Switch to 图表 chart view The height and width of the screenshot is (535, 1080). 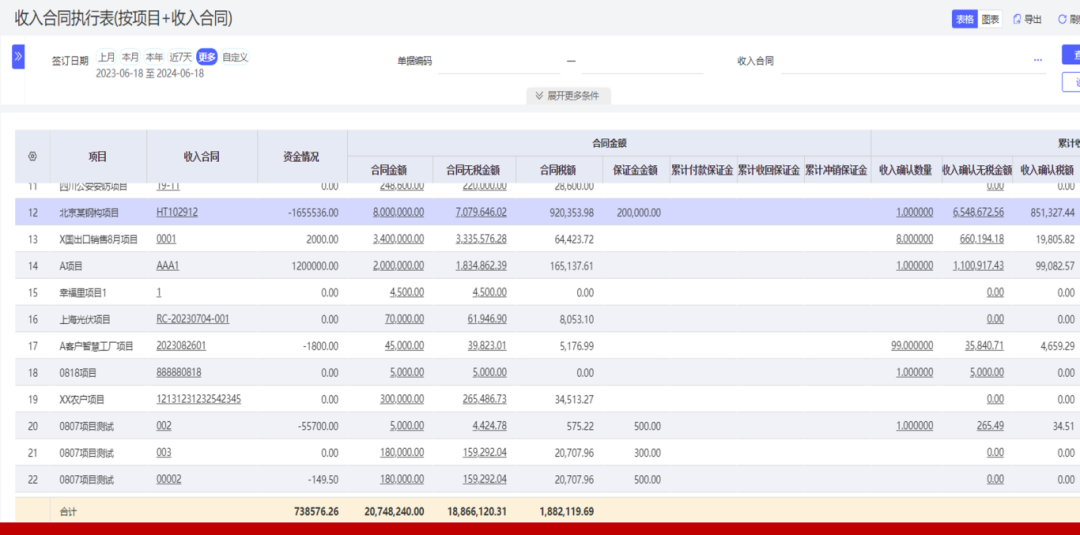coord(990,19)
